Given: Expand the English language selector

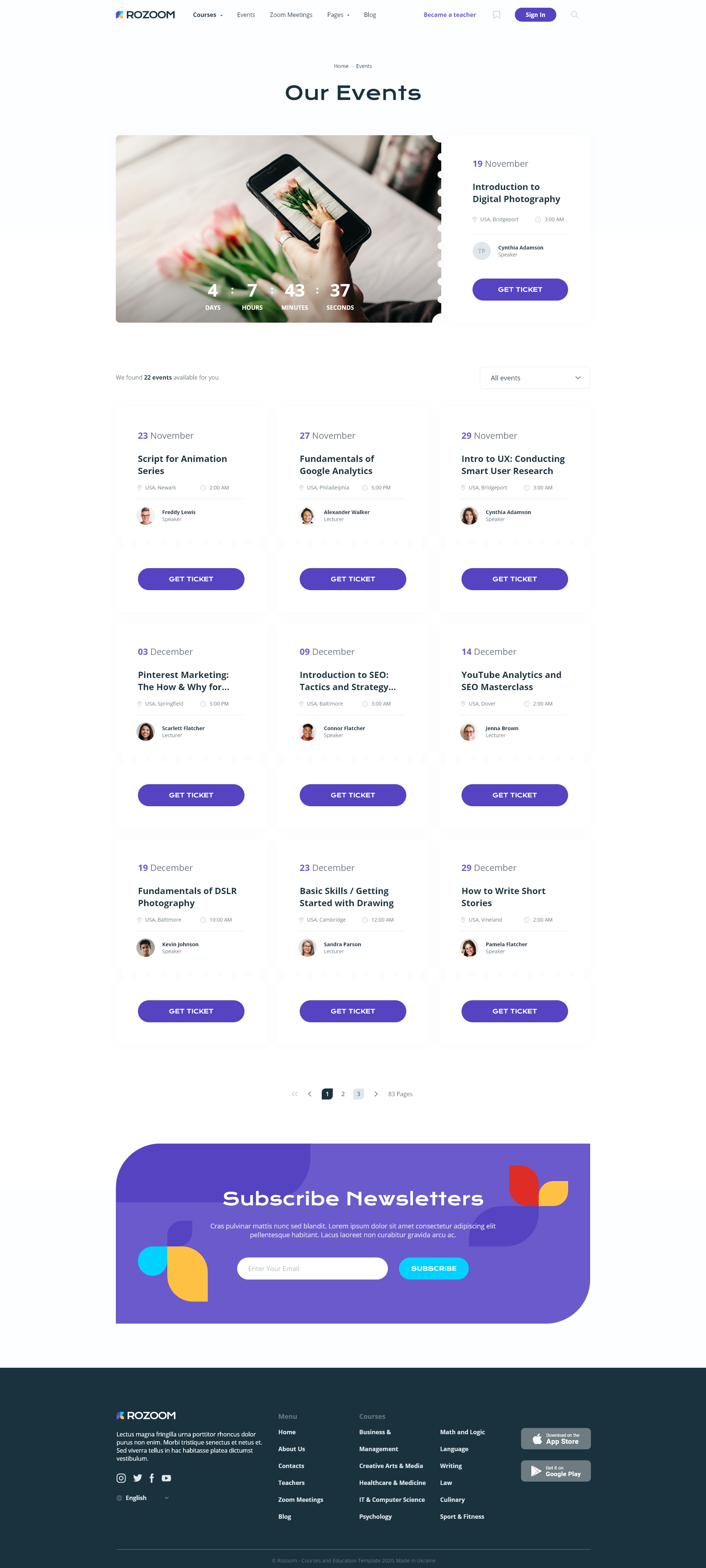Looking at the screenshot, I should (143, 1498).
